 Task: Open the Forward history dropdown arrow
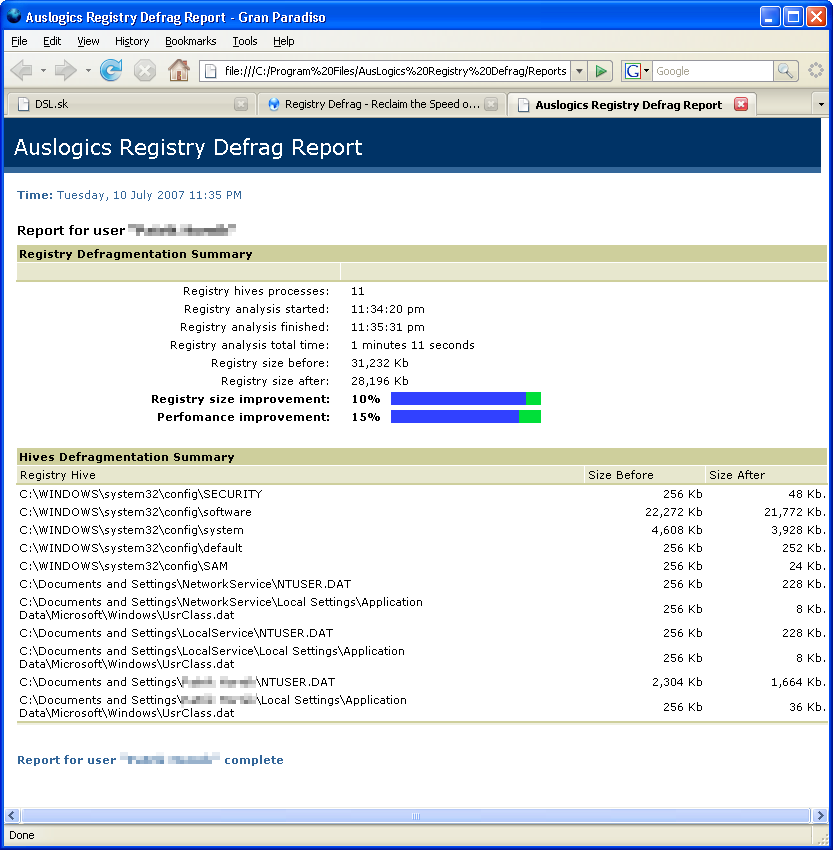tap(88, 70)
